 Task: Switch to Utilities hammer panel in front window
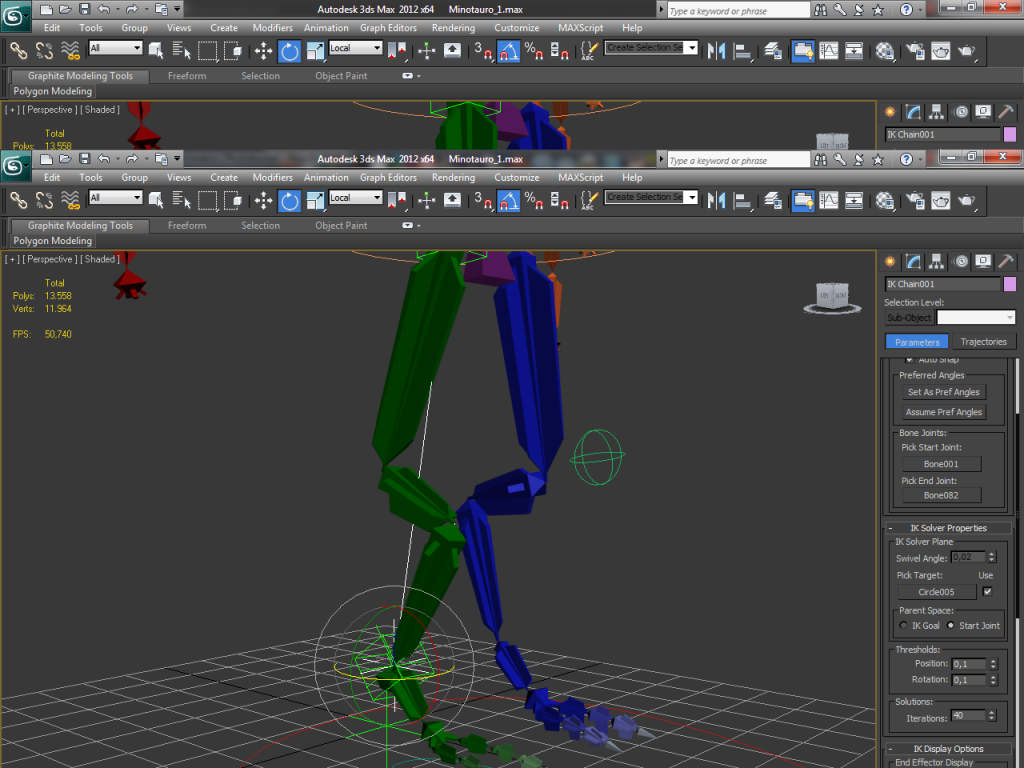(x=1006, y=262)
